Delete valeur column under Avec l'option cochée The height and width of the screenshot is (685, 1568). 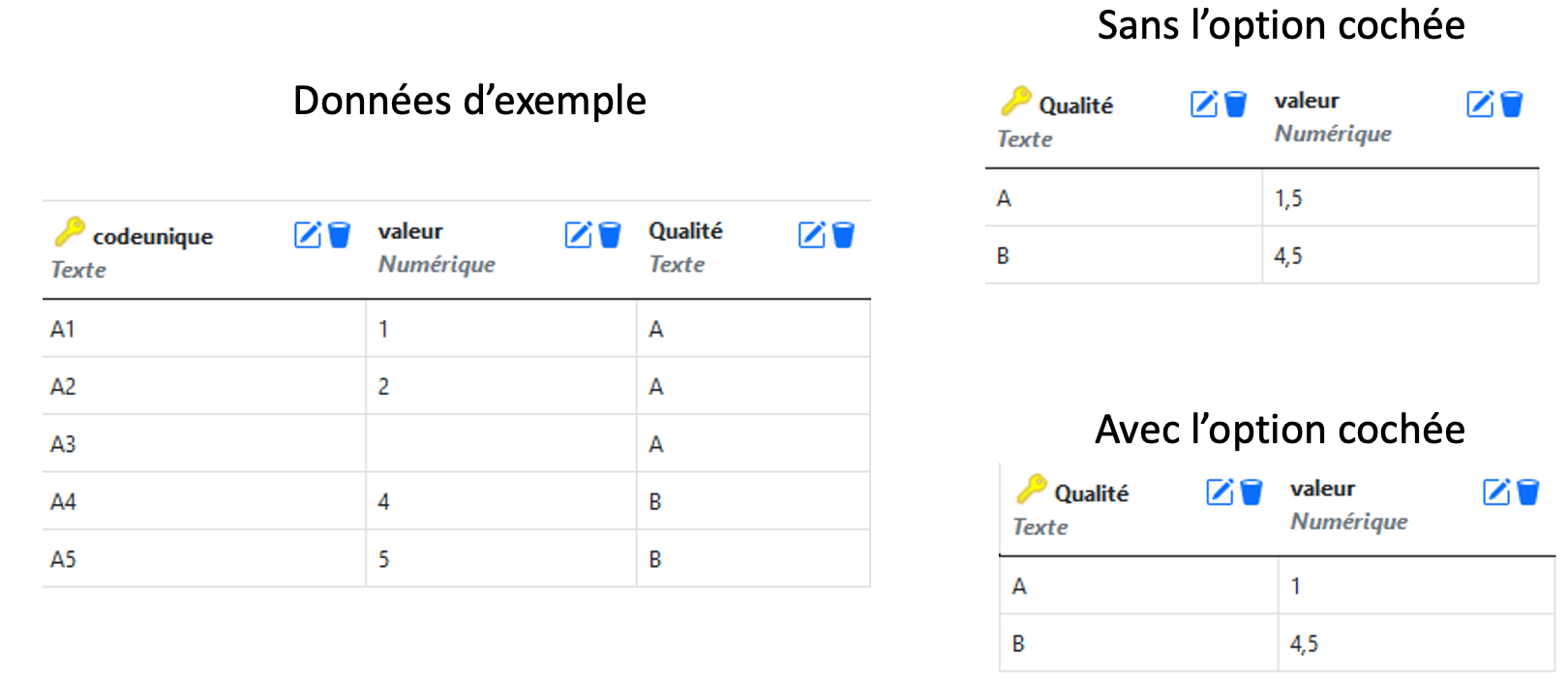[x=1528, y=492]
